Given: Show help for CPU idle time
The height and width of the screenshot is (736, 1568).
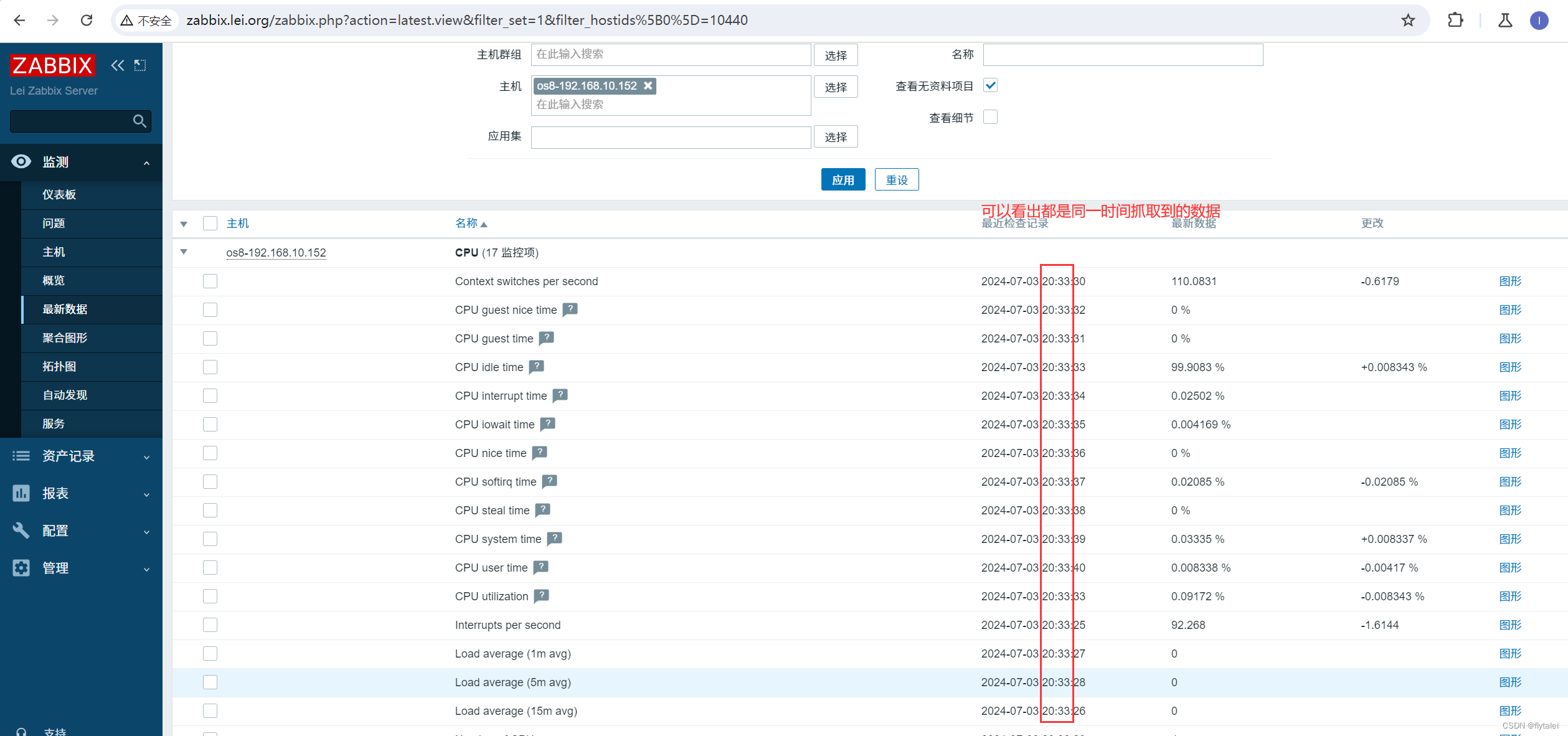Looking at the screenshot, I should (536, 367).
